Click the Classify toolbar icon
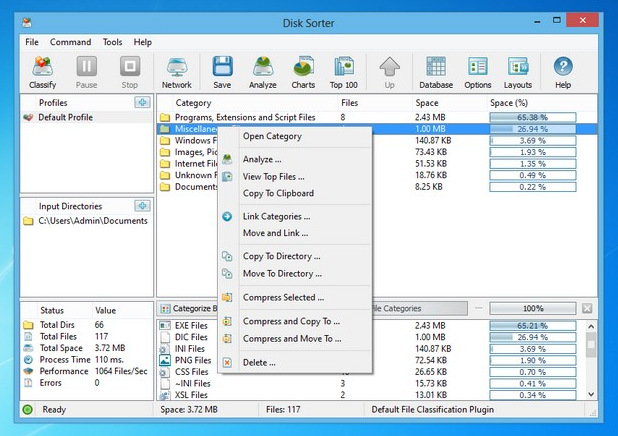Viewport: 618px width, 436px height. [43, 66]
